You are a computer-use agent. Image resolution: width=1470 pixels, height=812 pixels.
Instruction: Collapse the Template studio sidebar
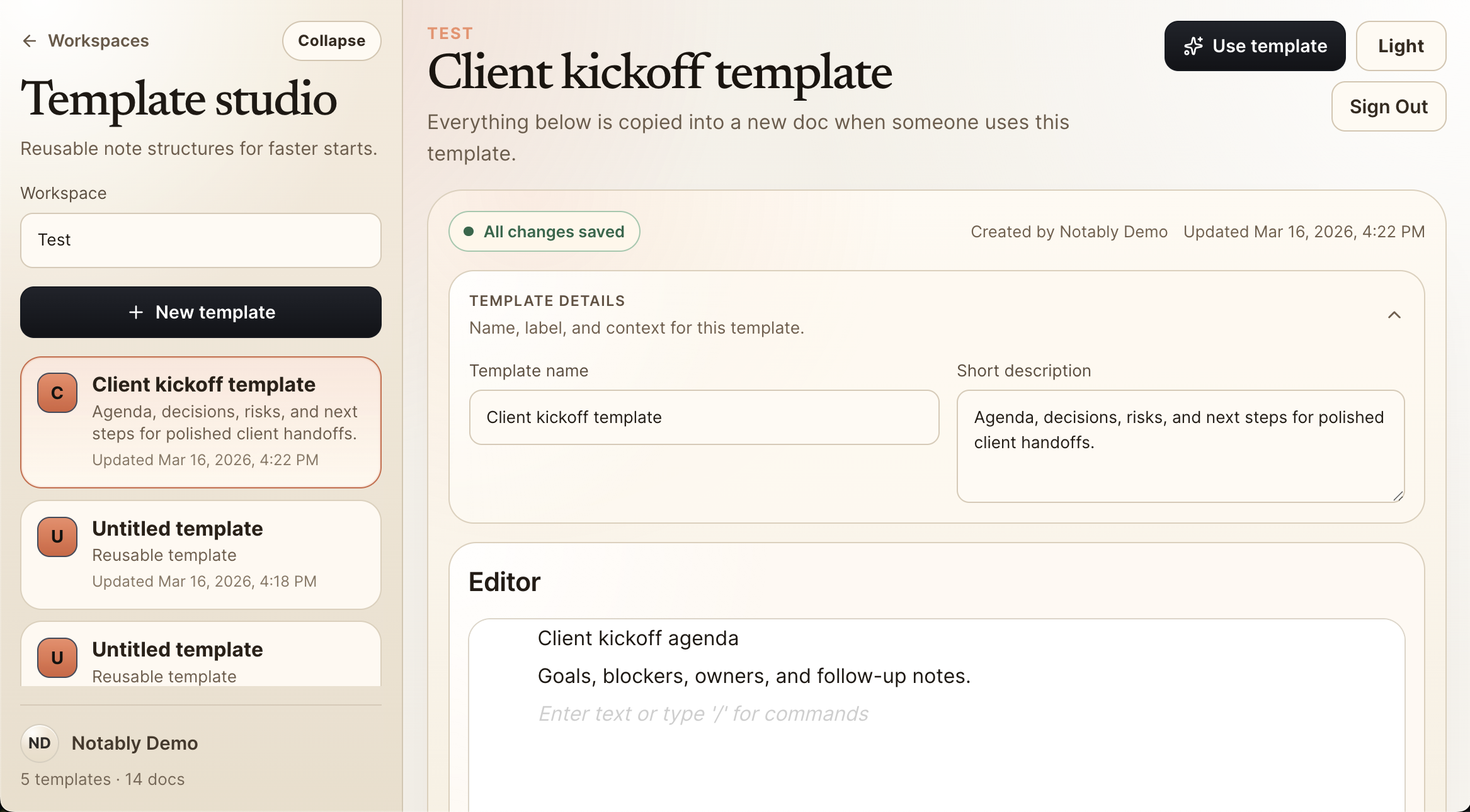[331, 40]
